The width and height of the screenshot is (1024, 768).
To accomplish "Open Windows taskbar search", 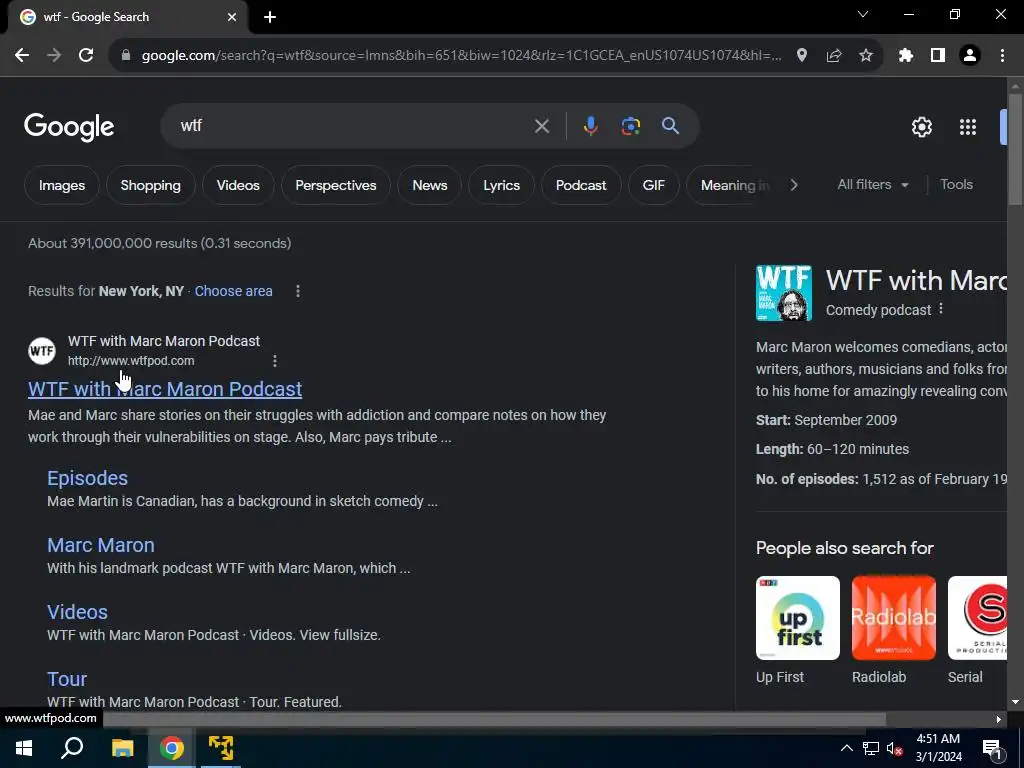I will pos(72,748).
